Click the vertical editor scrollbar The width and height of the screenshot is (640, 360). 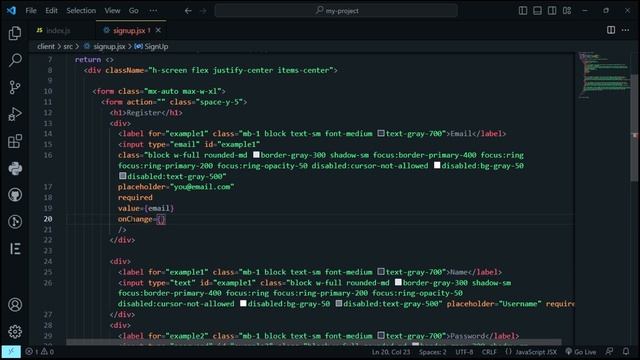(634, 128)
